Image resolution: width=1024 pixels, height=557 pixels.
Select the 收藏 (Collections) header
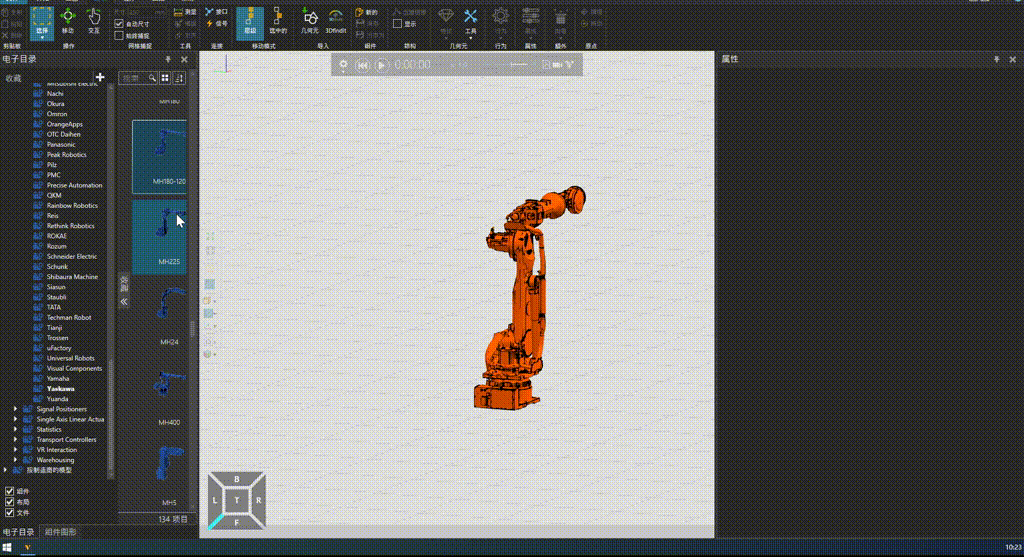pos(13,78)
